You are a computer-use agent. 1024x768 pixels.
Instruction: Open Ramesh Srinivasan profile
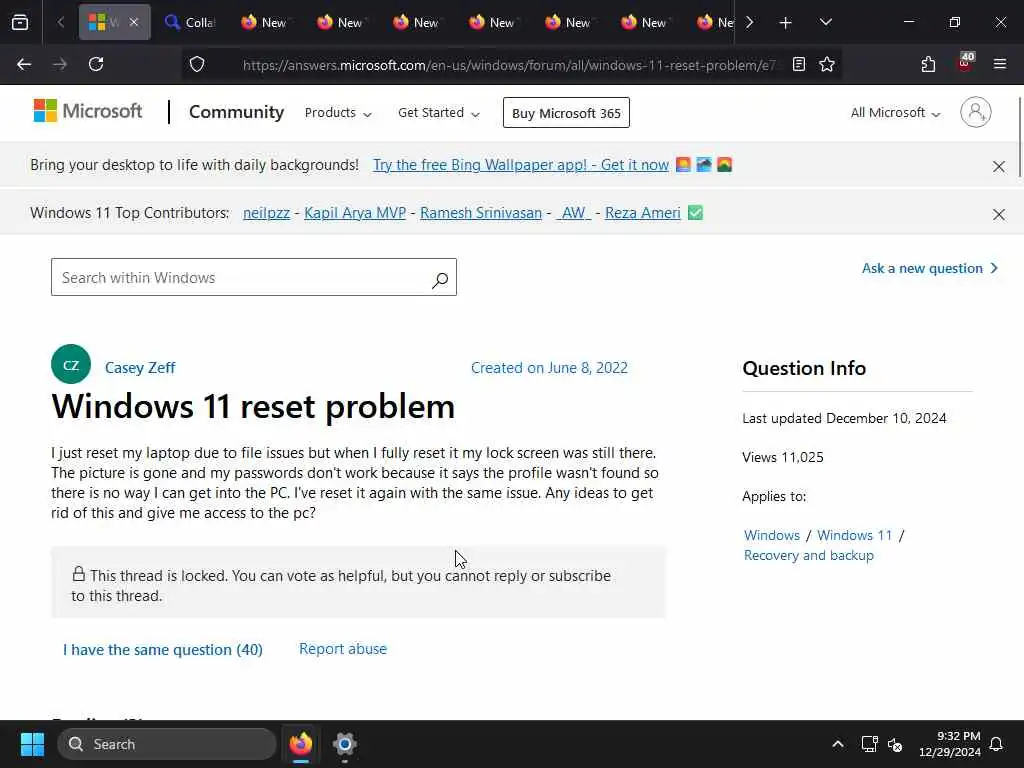click(x=481, y=213)
